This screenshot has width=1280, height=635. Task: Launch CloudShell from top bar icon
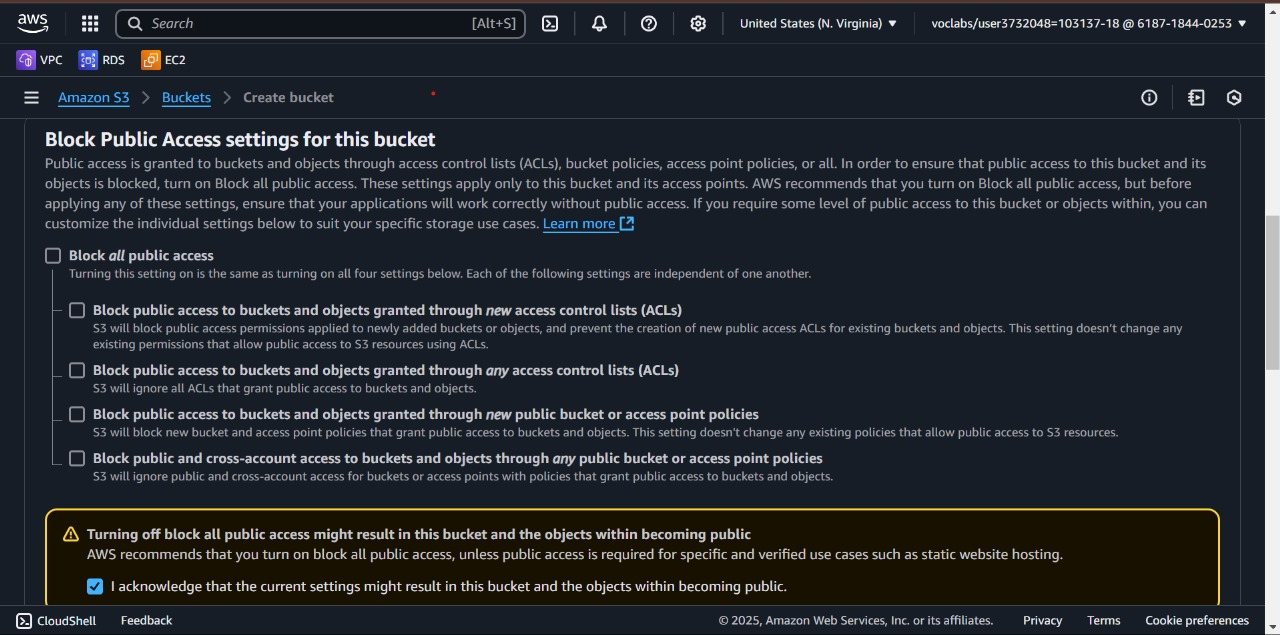[550, 24]
